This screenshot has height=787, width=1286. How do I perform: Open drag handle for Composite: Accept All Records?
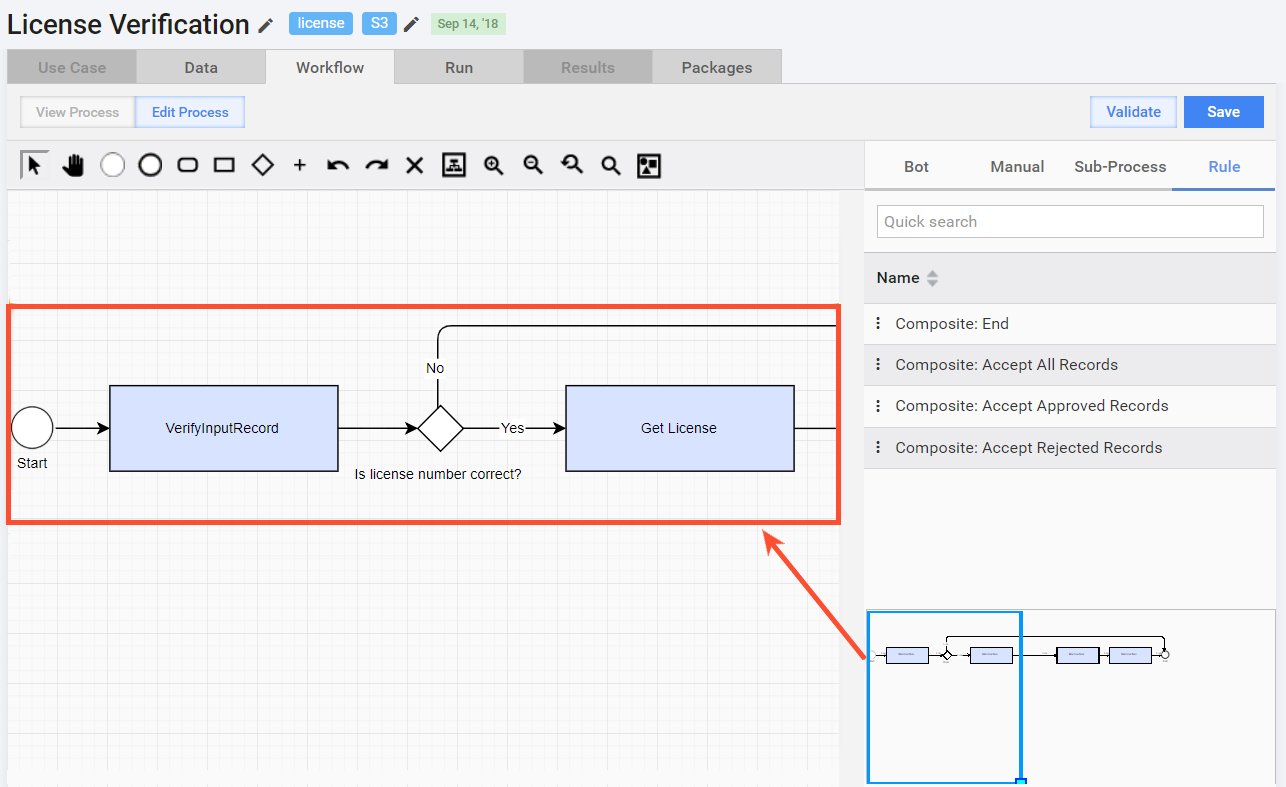(x=878, y=364)
